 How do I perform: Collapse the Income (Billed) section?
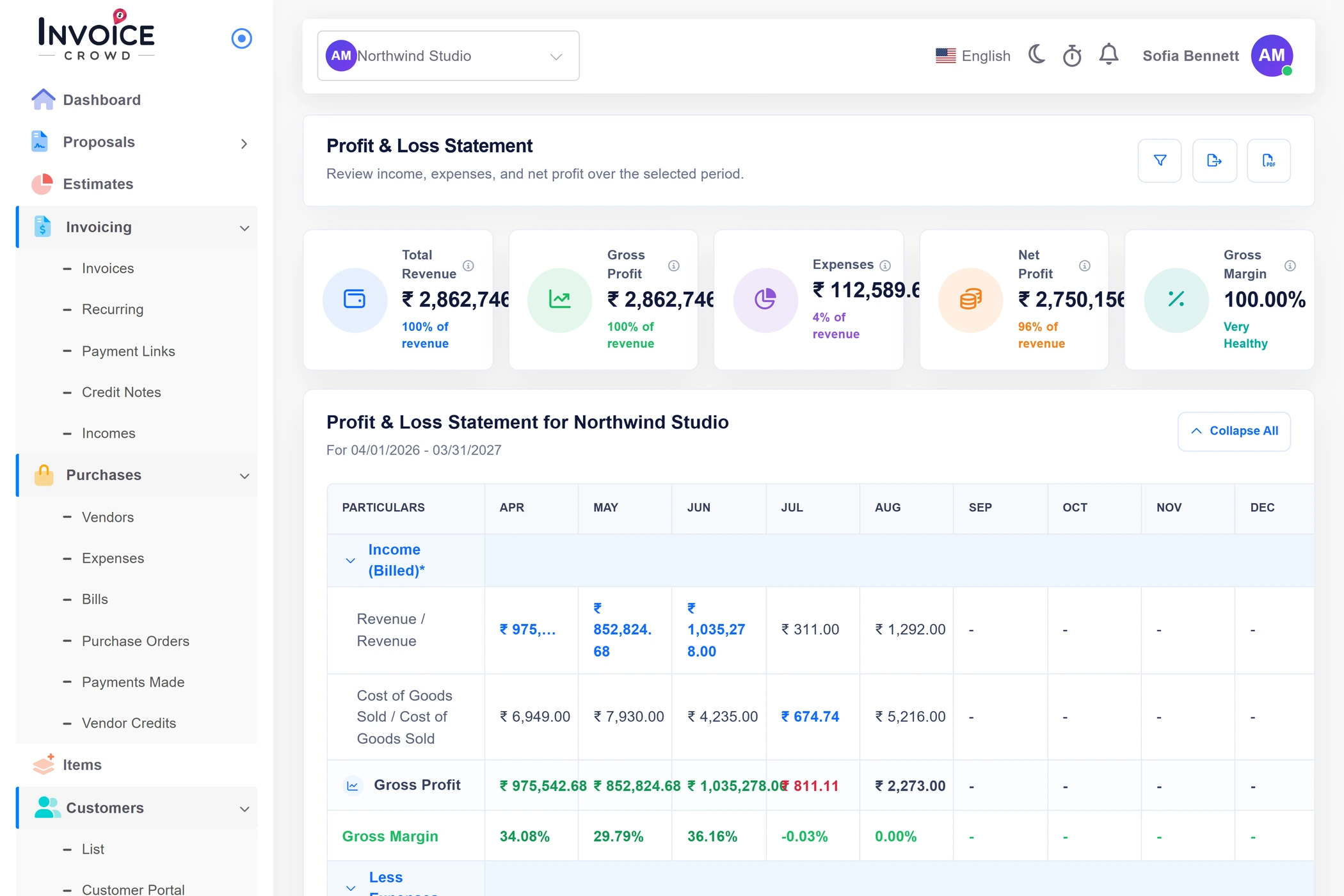pos(351,561)
